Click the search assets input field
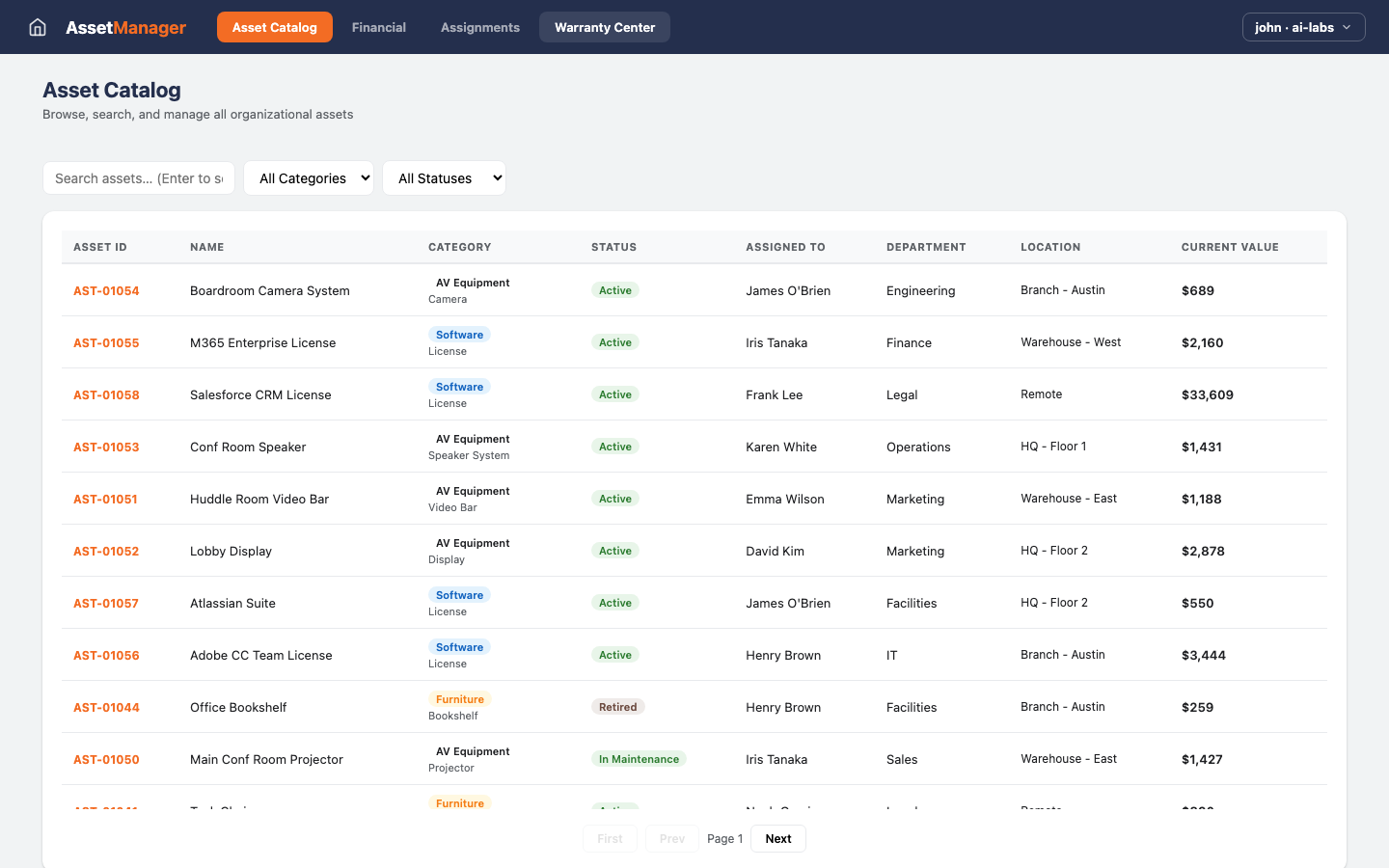Screen dimensions: 1389x868 pyautogui.click(x=138, y=177)
